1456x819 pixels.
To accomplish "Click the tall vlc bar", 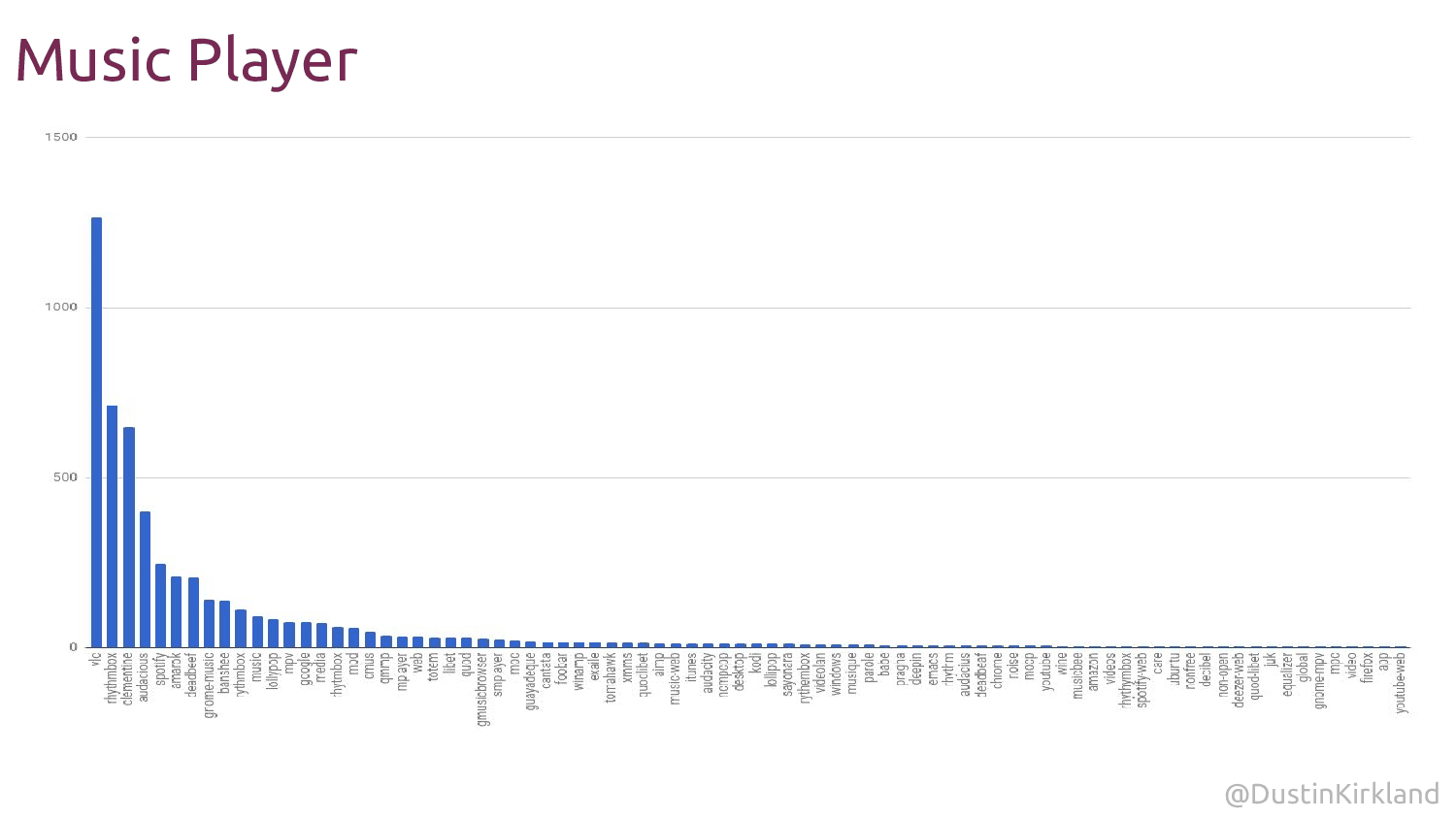I will (x=96, y=432).
